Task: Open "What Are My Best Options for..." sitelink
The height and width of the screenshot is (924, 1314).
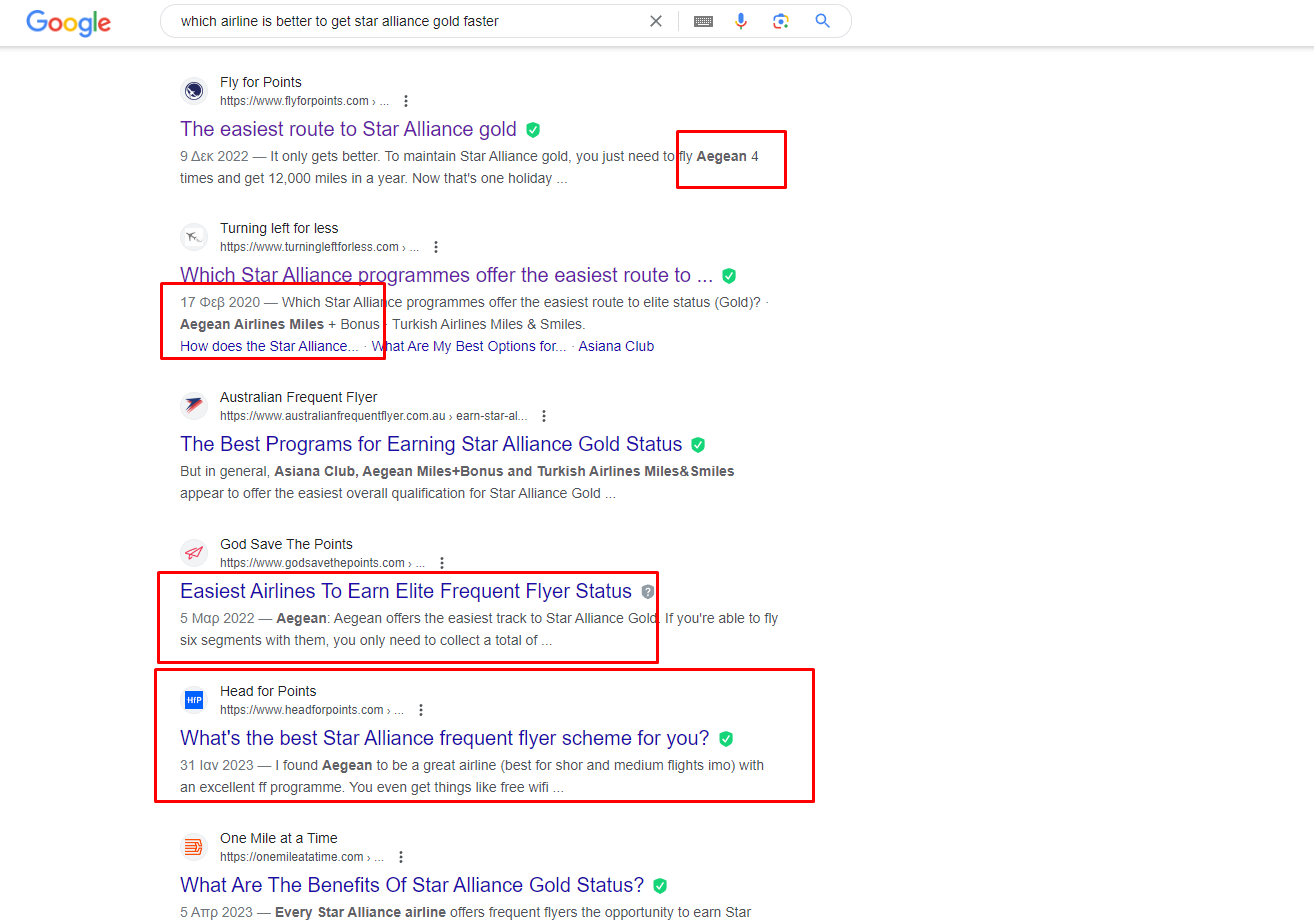Action: tap(468, 346)
